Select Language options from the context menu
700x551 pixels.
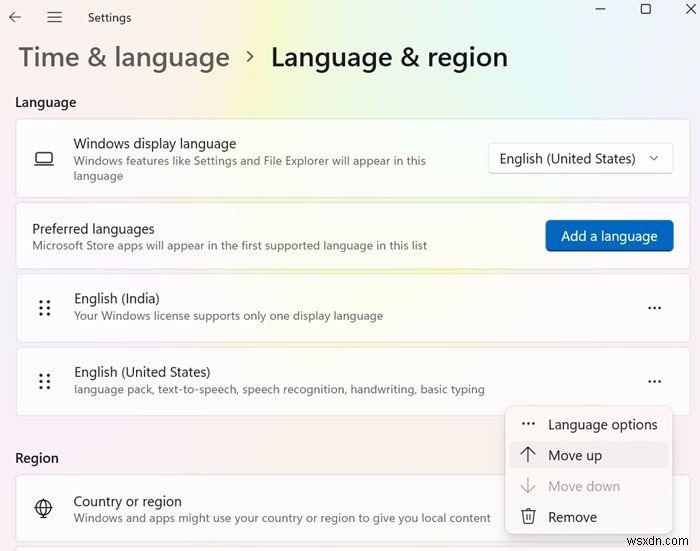tap(602, 425)
